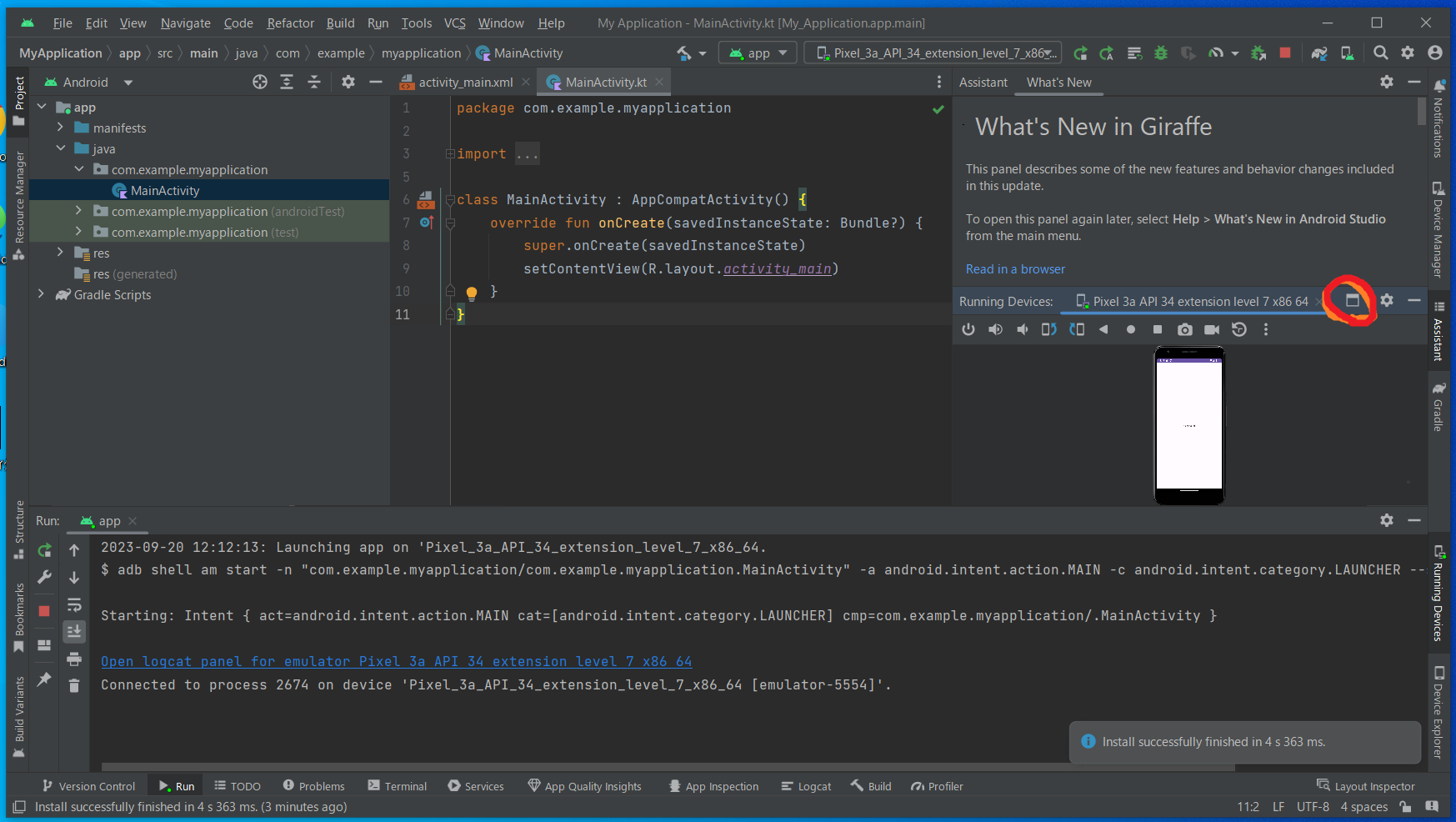Toggle Resource Manager sidebar button
Image resolution: width=1456 pixels, height=822 pixels.
[x=19, y=206]
